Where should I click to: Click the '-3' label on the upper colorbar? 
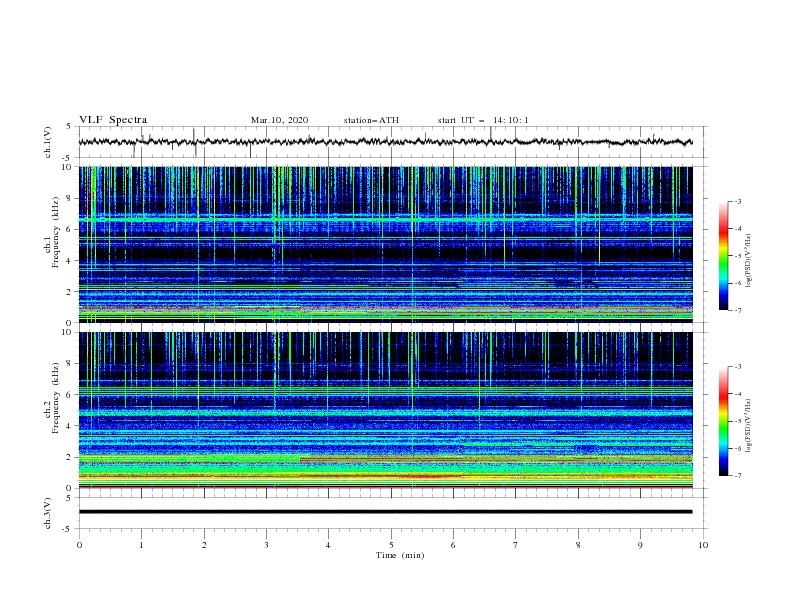tap(738, 201)
